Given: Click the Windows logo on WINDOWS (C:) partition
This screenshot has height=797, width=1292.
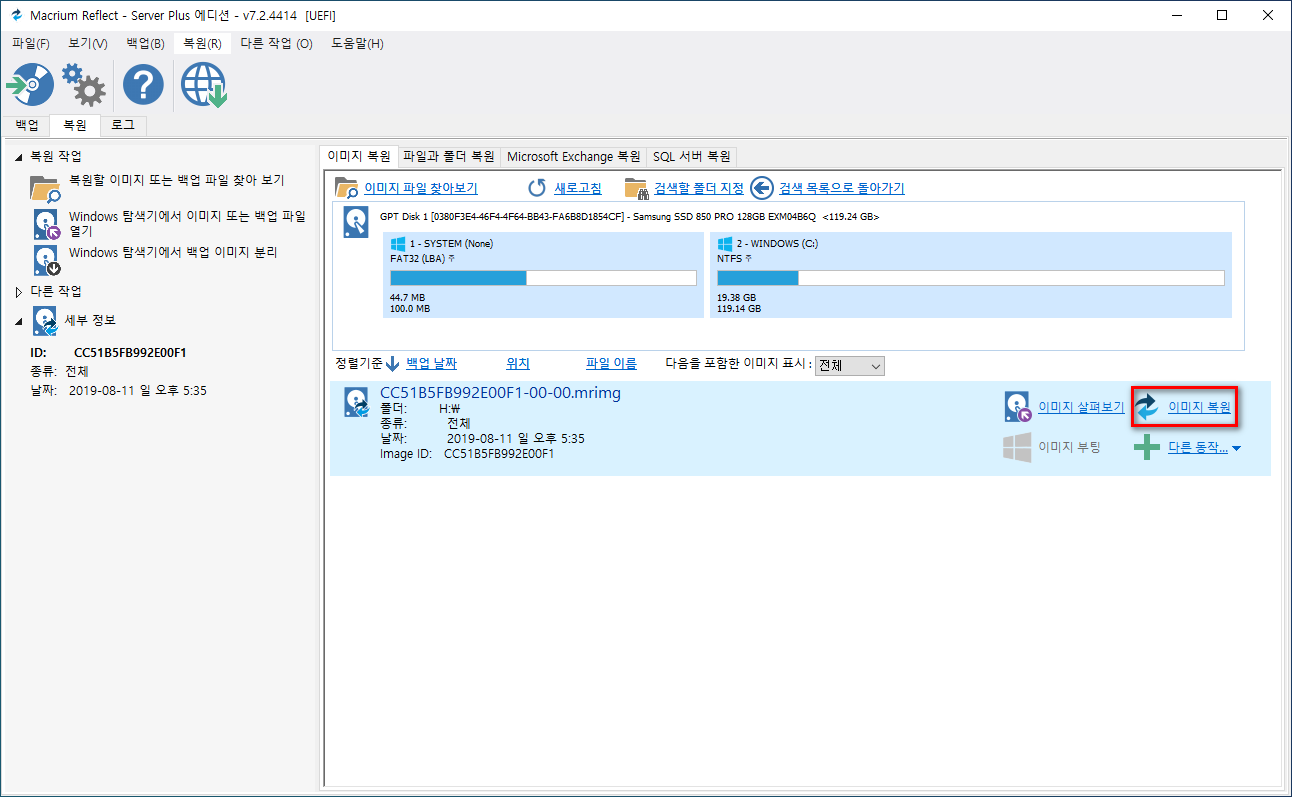Looking at the screenshot, I should click(x=725, y=243).
